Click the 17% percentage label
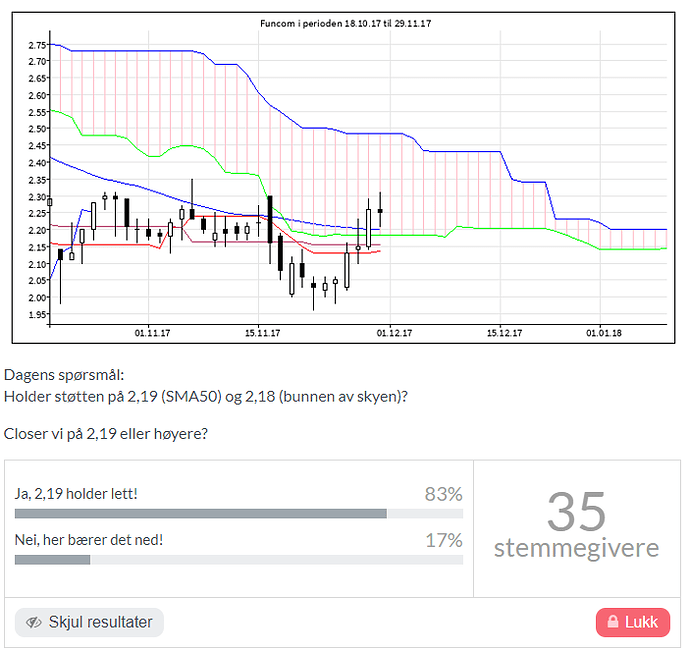The height and width of the screenshot is (653, 690). [443, 540]
